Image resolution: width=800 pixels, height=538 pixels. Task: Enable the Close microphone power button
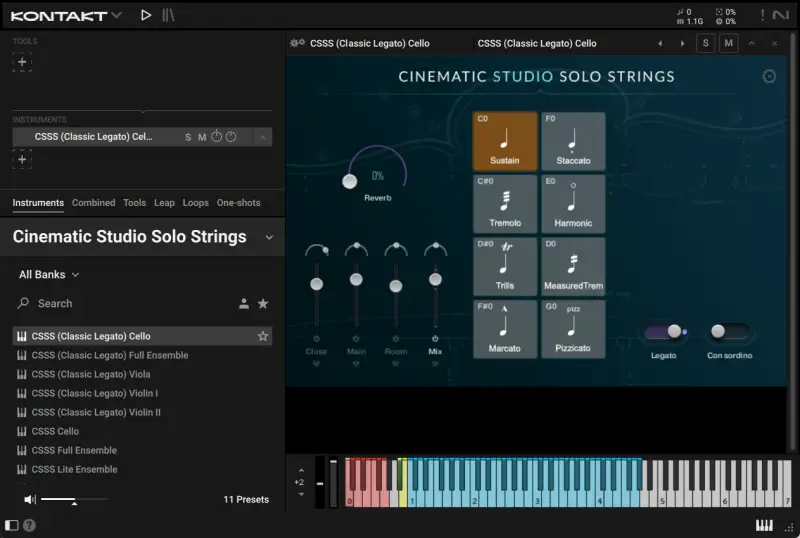316,338
